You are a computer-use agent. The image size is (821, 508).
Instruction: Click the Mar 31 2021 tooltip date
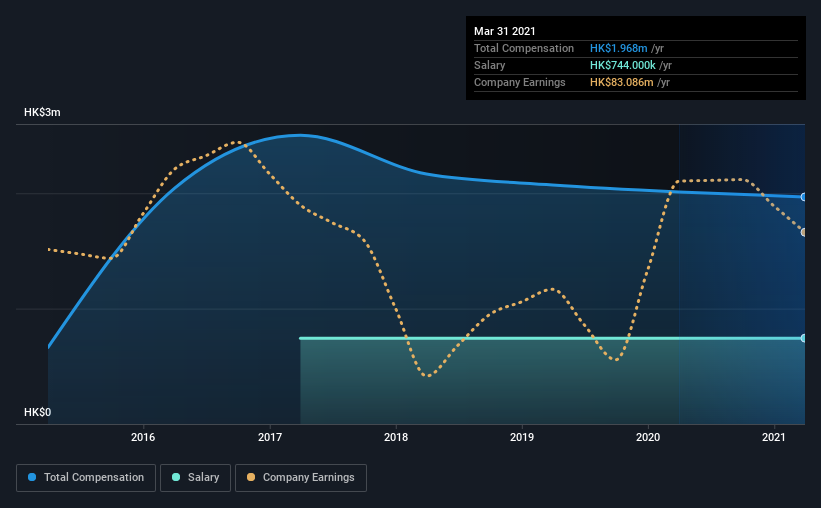point(505,31)
